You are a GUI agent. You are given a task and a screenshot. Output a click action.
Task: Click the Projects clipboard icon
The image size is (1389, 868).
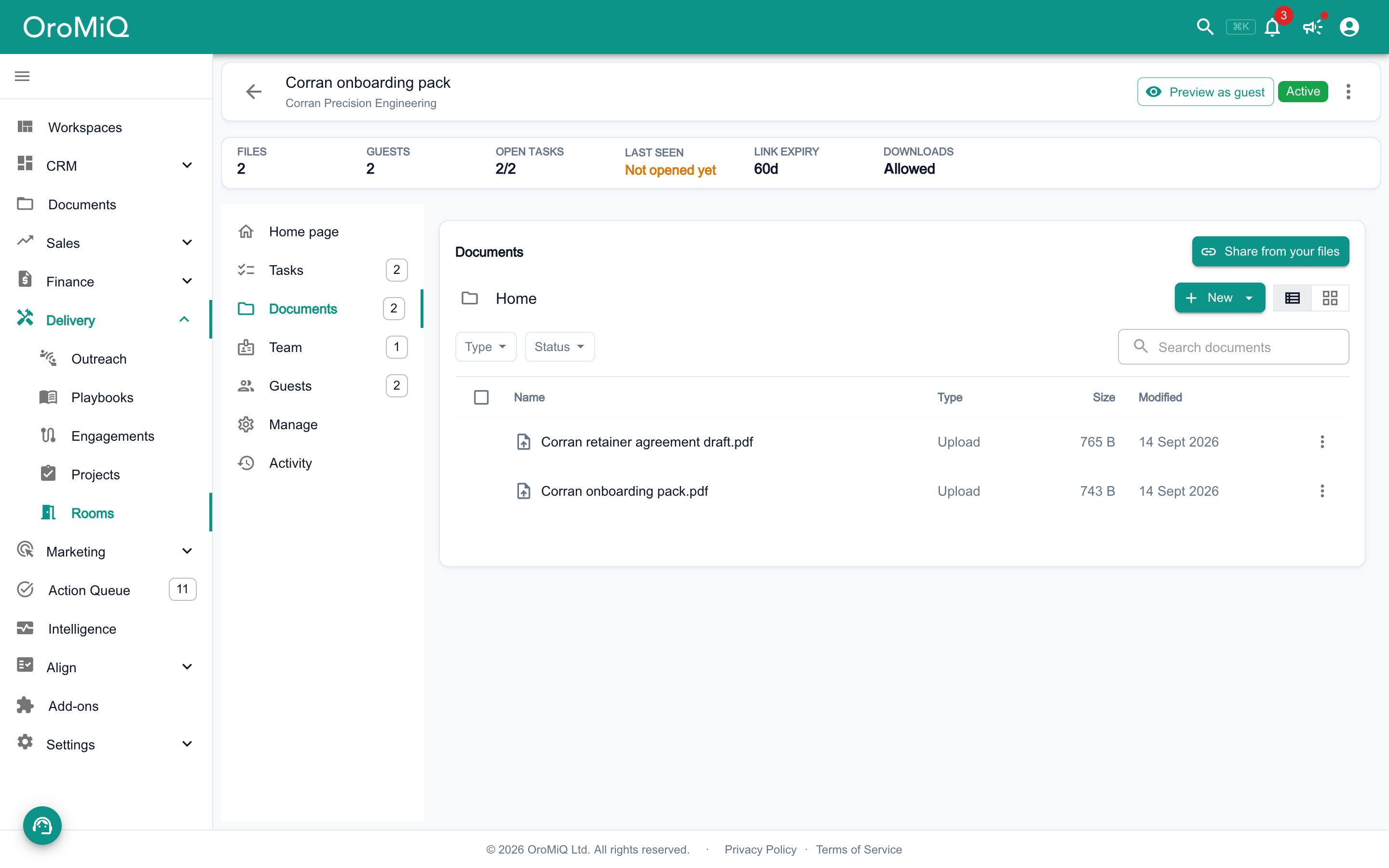coord(48,474)
